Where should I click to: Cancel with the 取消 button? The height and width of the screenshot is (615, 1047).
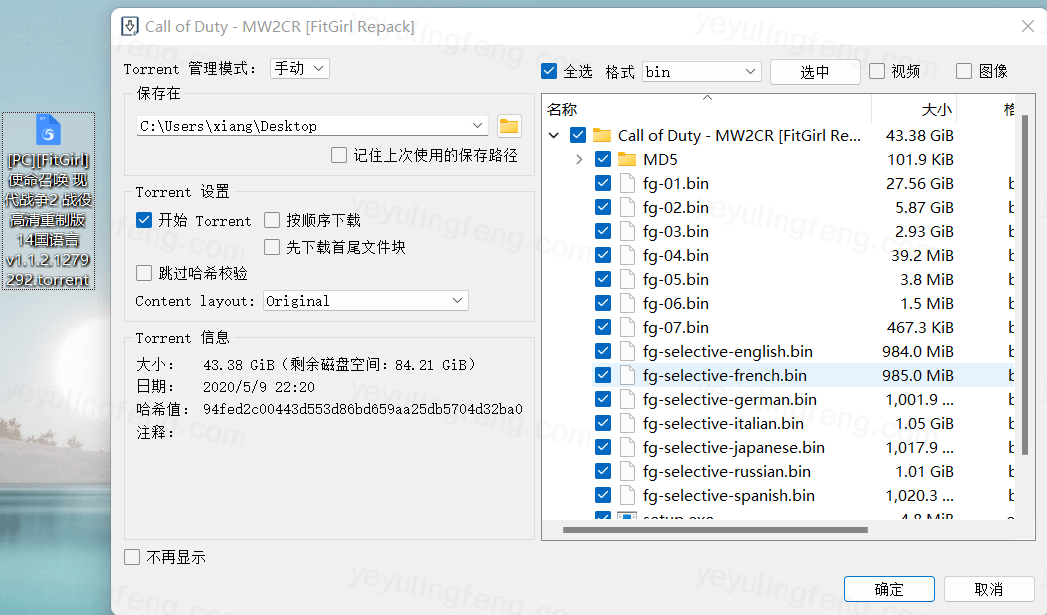click(x=989, y=589)
